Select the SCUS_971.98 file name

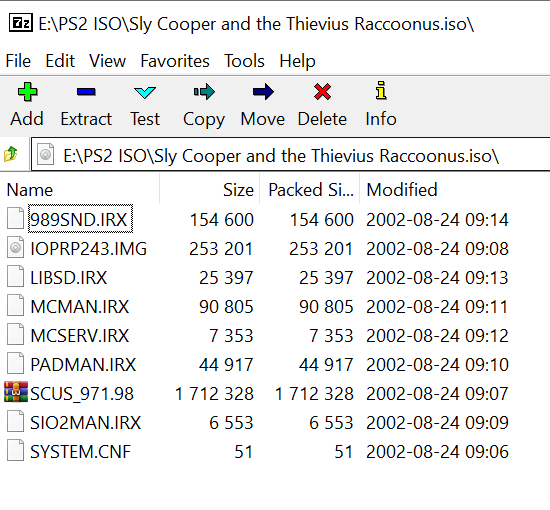click(82, 394)
